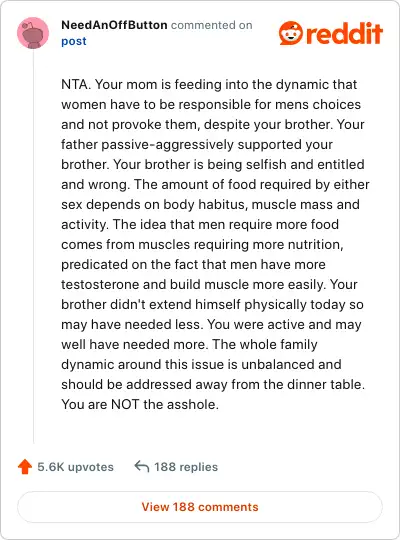Click the reply arrow icon beside 188 replies
This screenshot has height=540, width=400.
[142, 467]
